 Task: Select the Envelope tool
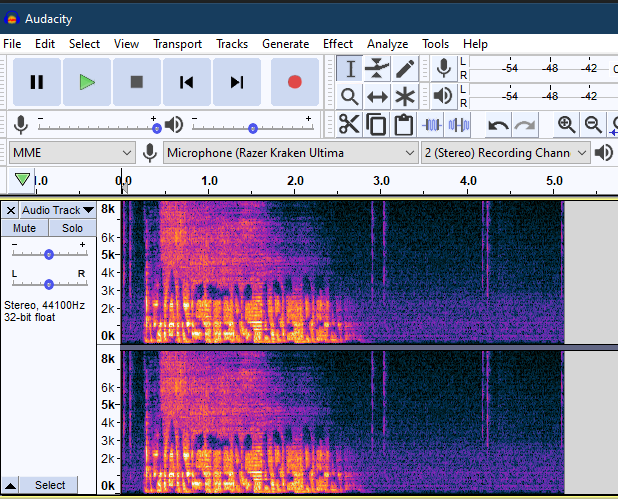point(377,69)
